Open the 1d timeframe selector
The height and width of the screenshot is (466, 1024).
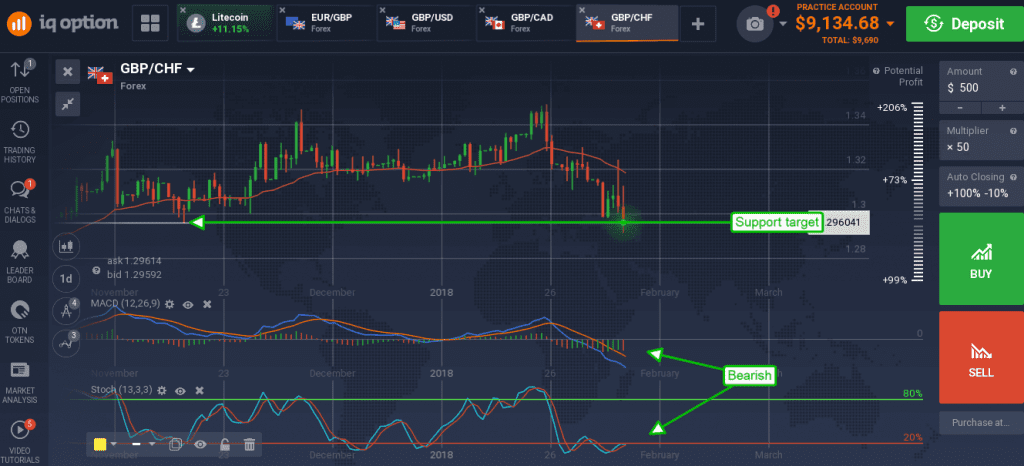(x=66, y=279)
